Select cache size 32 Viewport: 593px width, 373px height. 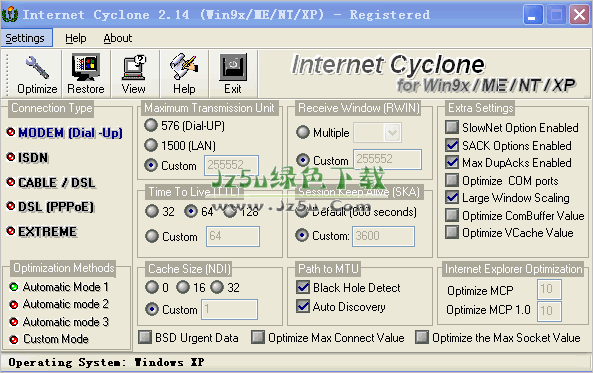217,287
